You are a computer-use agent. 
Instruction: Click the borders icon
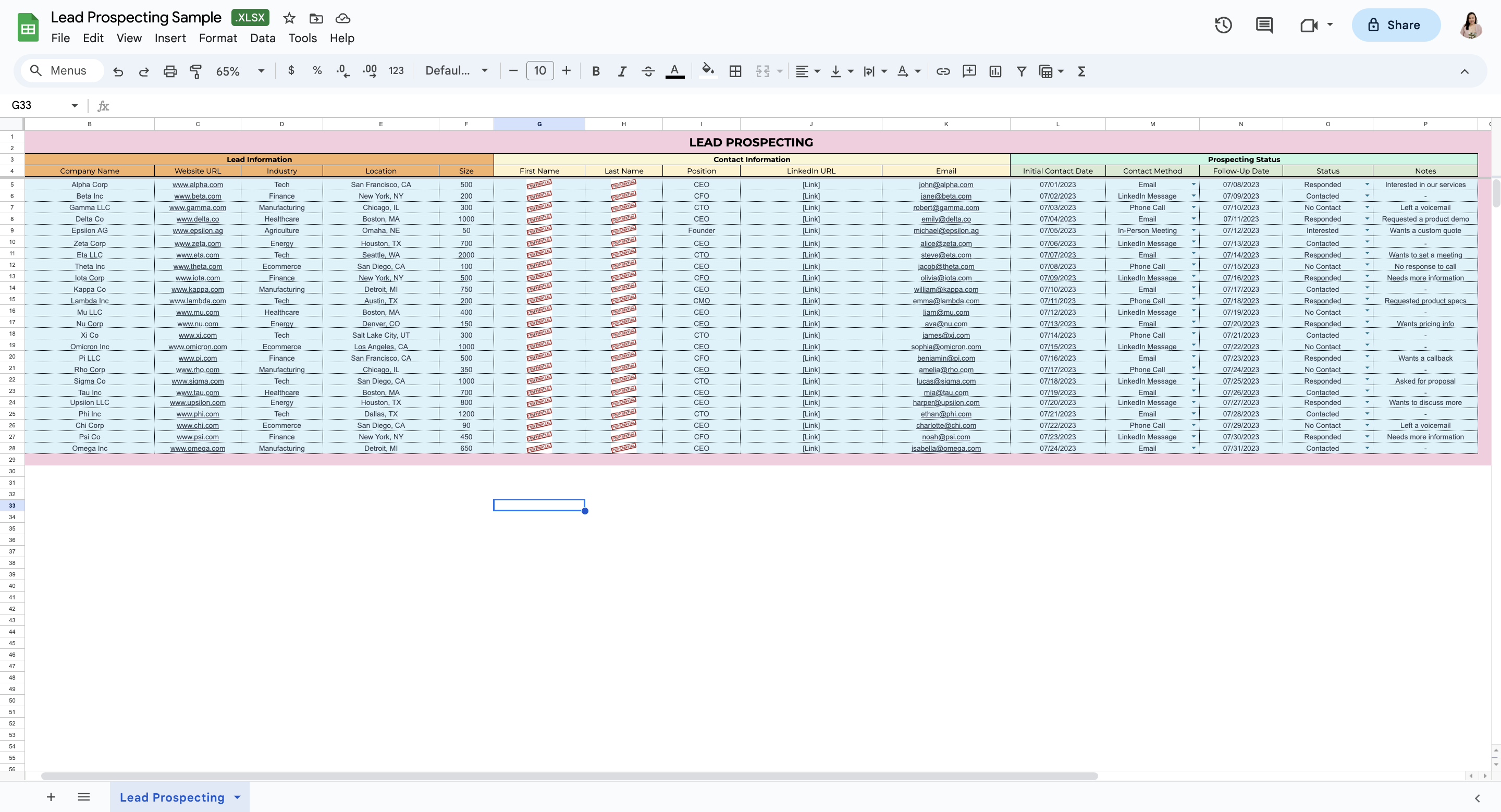pos(735,71)
